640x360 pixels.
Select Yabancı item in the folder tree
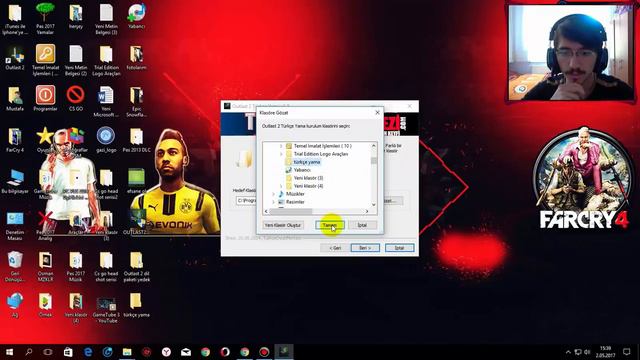point(302,170)
